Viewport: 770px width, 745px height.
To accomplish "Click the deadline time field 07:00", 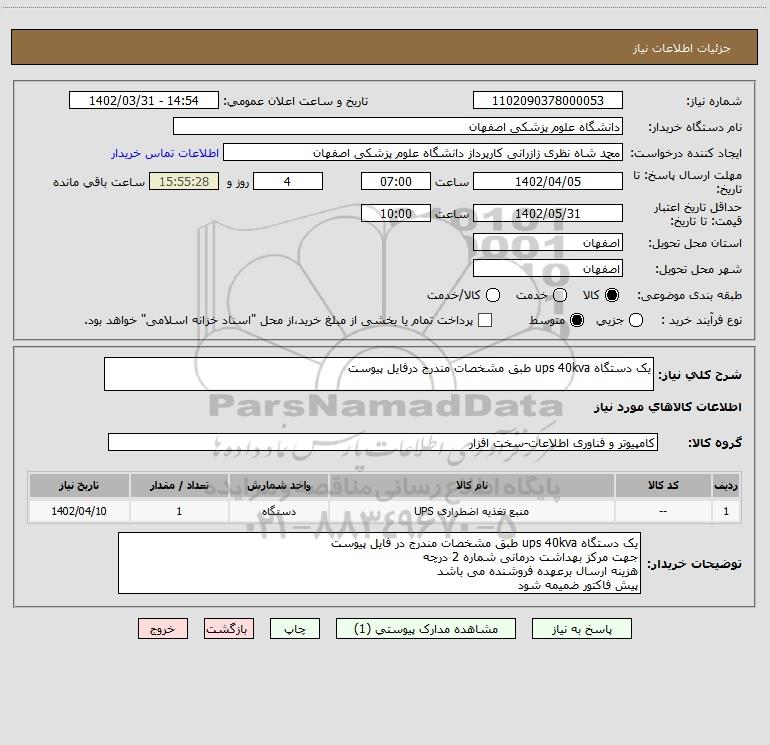I will [396, 182].
